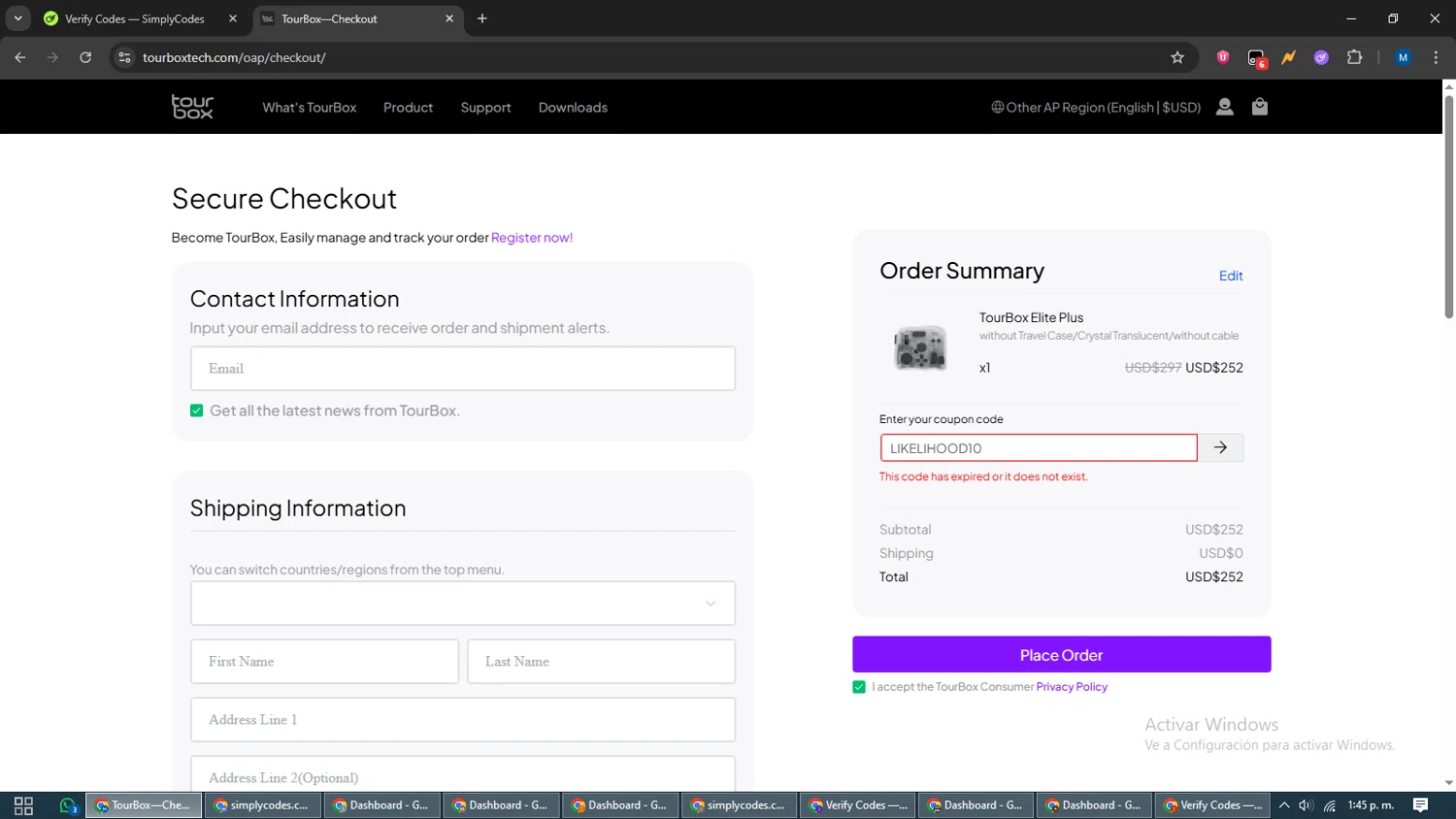Open the tab search dropdown arrow
Viewport: 1456px width, 819px height.
click(17, 18)
